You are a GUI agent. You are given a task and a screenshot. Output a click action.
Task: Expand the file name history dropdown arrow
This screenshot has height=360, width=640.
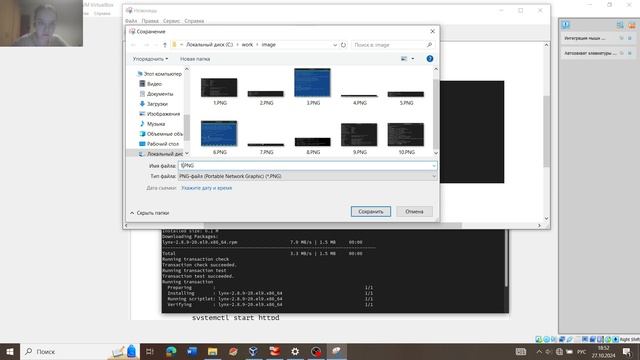point(434,166)
